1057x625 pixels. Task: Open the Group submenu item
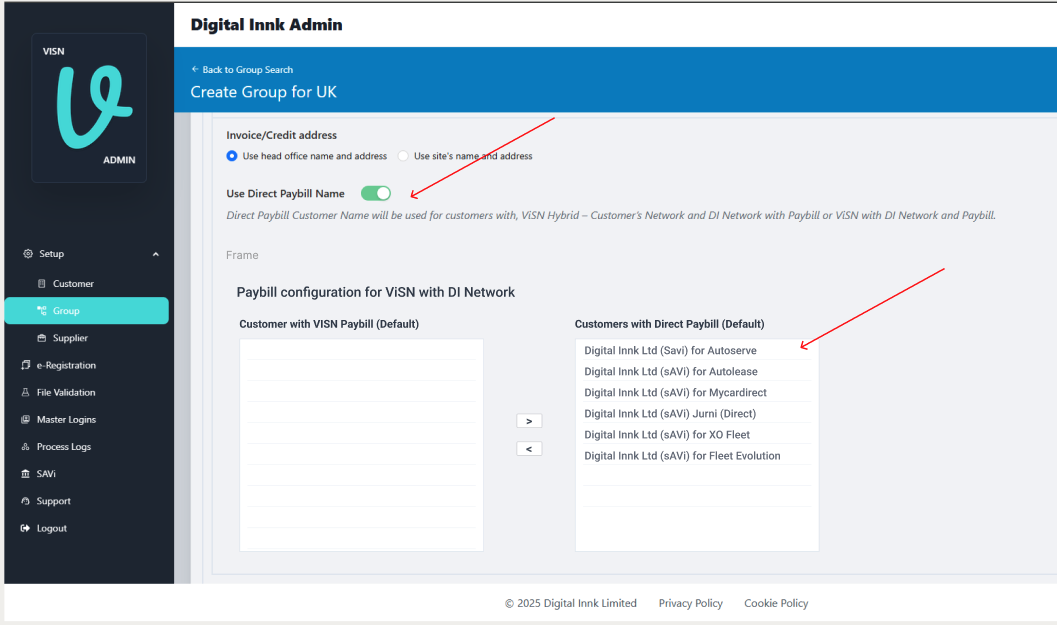[x=86, y=311]
